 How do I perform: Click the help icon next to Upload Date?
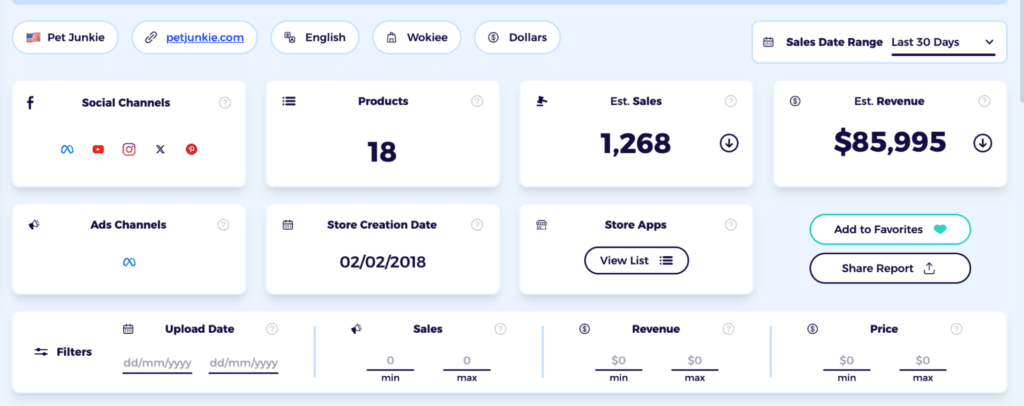point(272,329)
